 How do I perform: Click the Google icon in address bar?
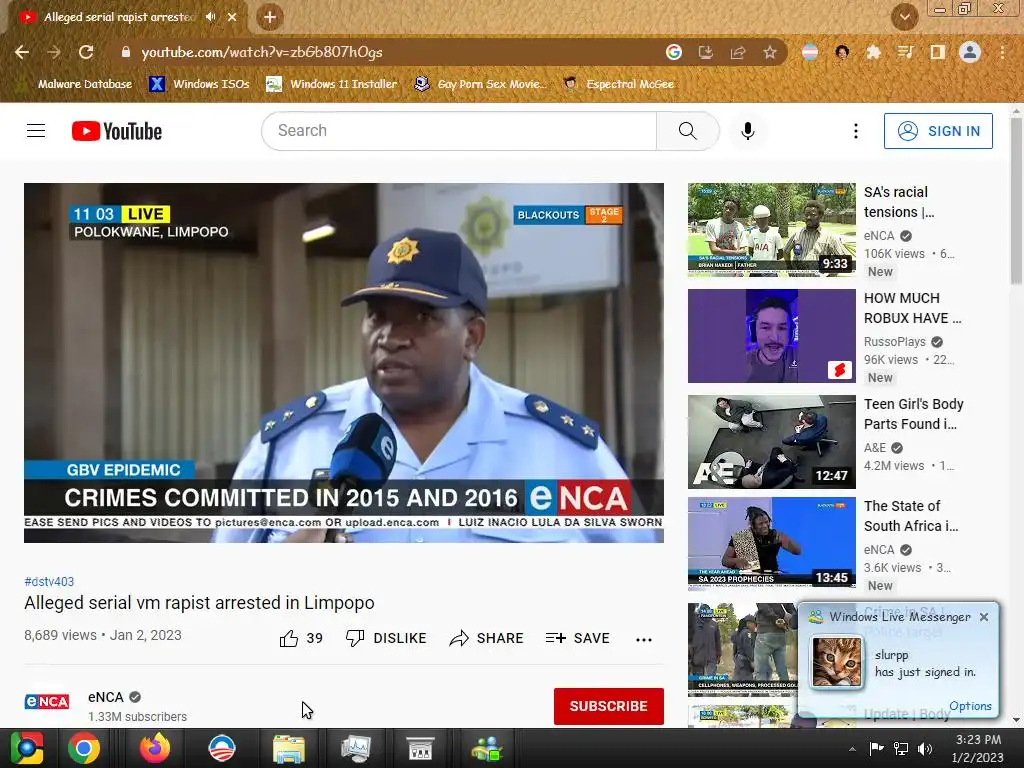(x=674, y=52)
